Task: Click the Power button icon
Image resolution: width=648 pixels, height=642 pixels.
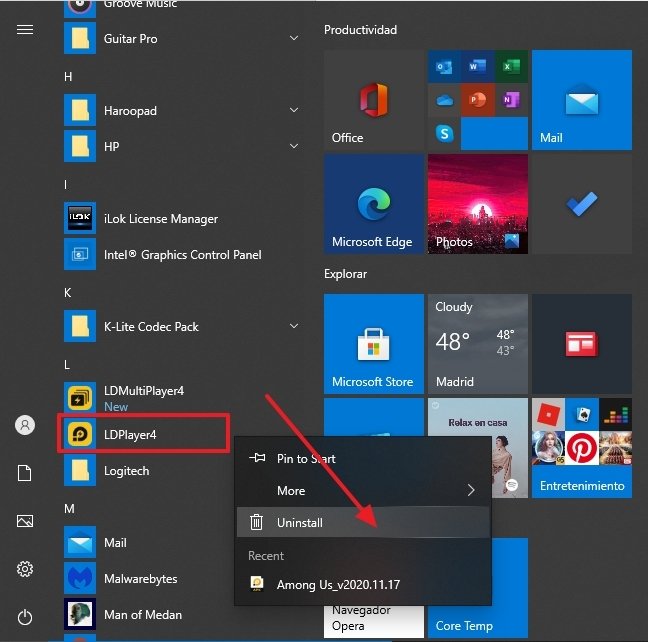Action: (25, 617)
